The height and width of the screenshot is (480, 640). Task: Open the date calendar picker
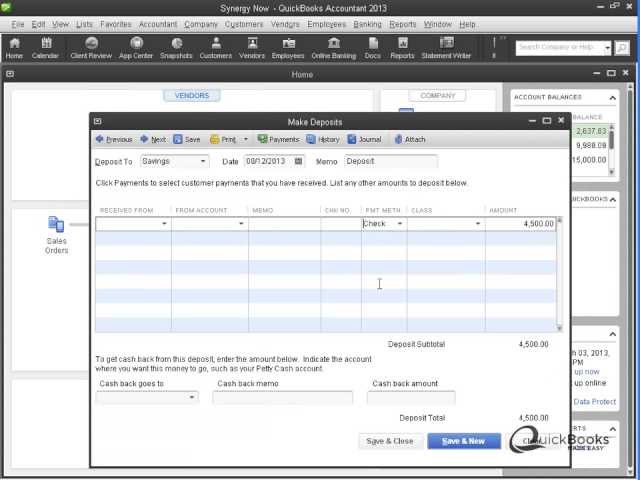point(299,161)
